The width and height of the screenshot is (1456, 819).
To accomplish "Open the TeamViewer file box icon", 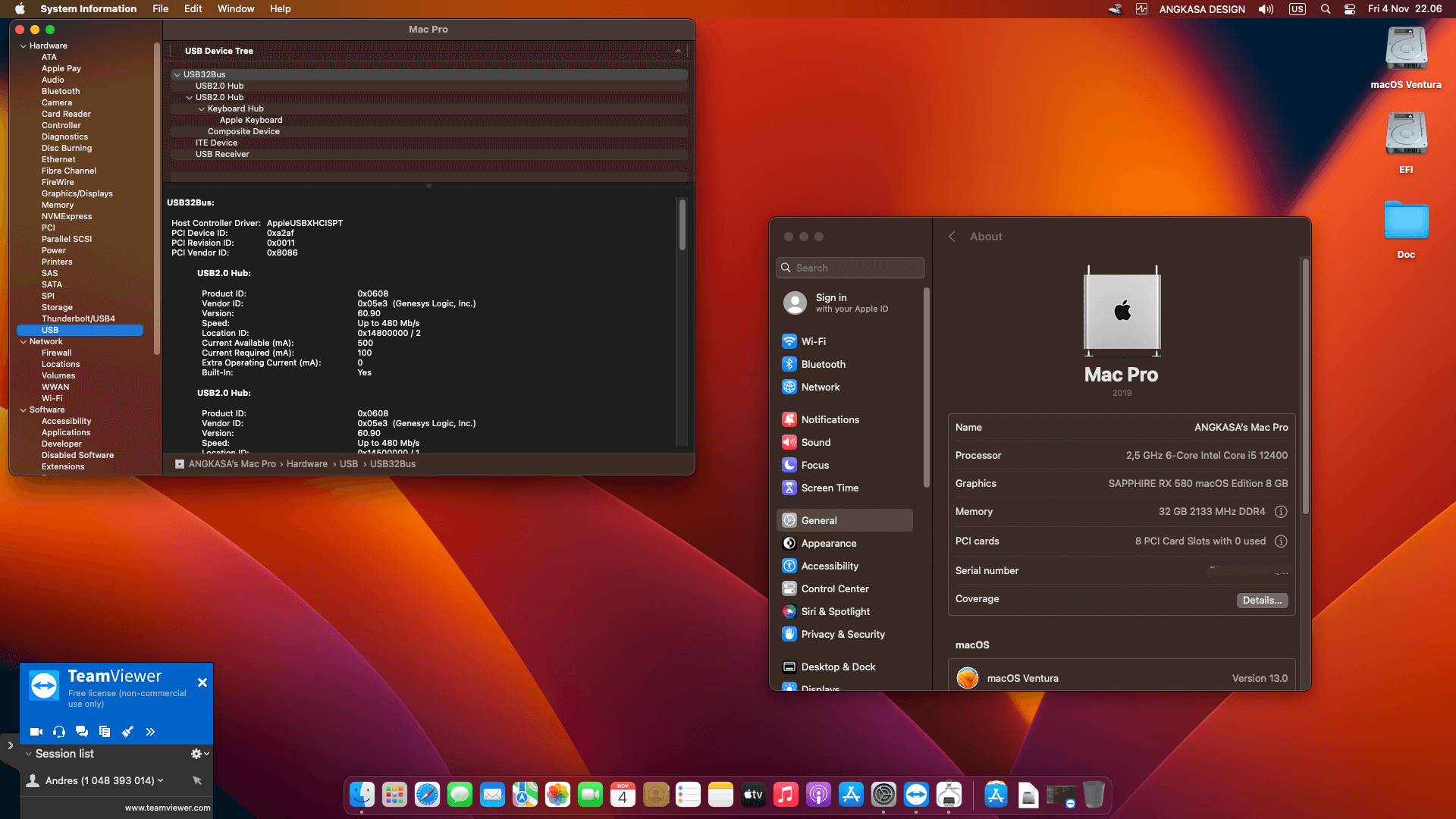I will tap(105, 732).
